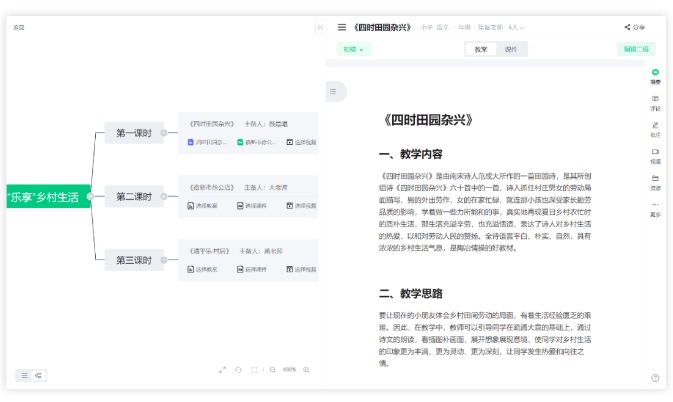Choose video option in 第一课时 card
673x402 pixels.
coord(301,142)
